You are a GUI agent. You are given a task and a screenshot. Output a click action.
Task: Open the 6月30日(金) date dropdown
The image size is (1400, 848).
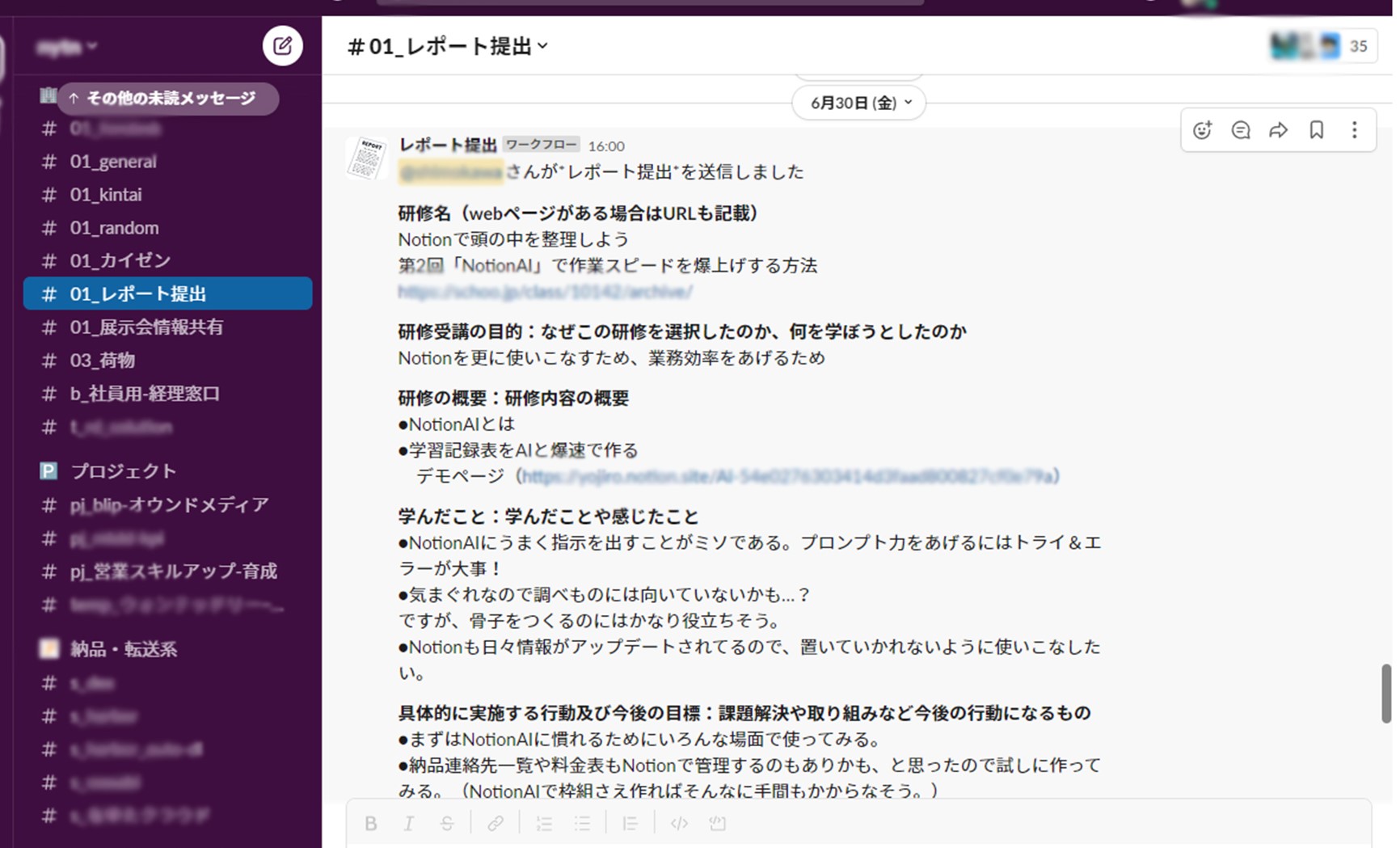tap(859, 103)
